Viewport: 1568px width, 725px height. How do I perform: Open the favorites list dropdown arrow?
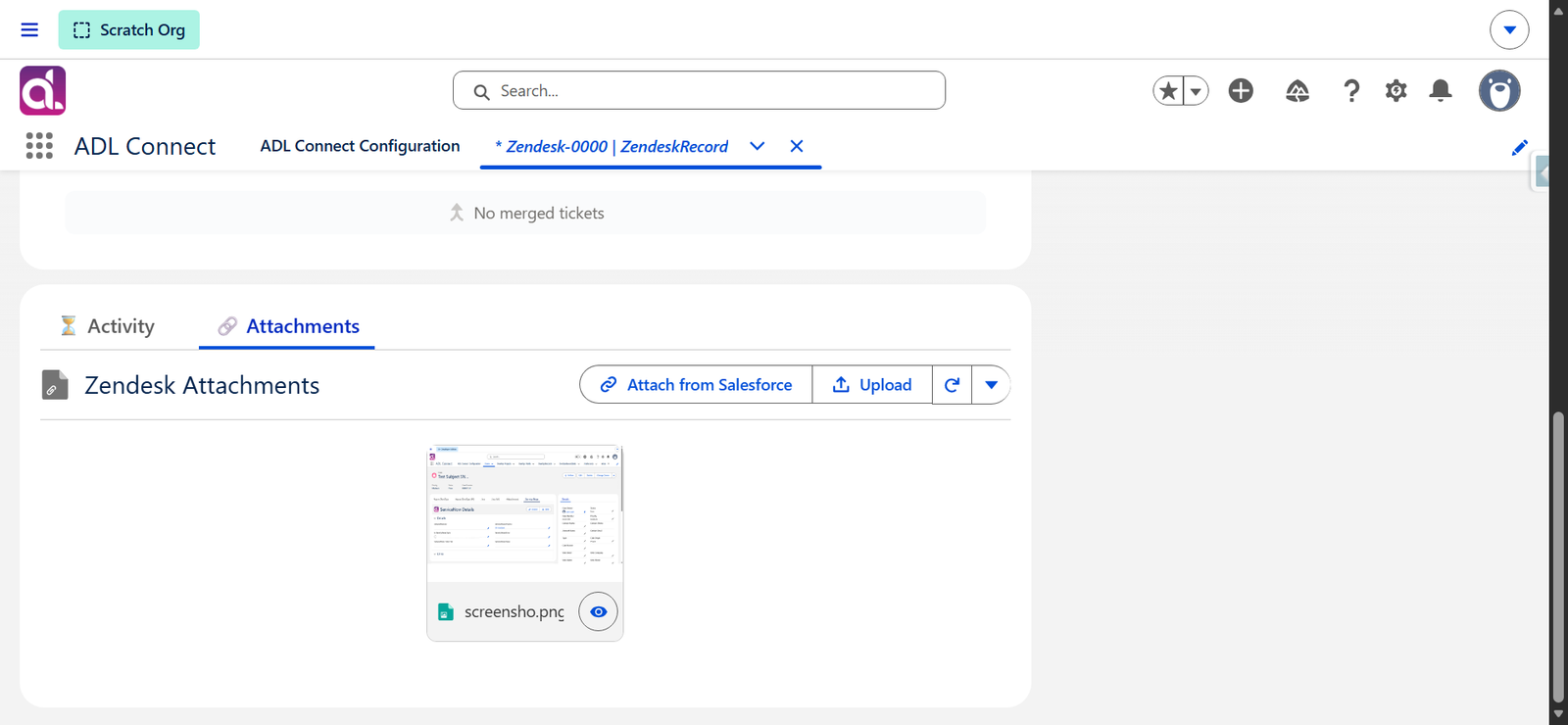pyautogui.click(x=1196, y=91)
